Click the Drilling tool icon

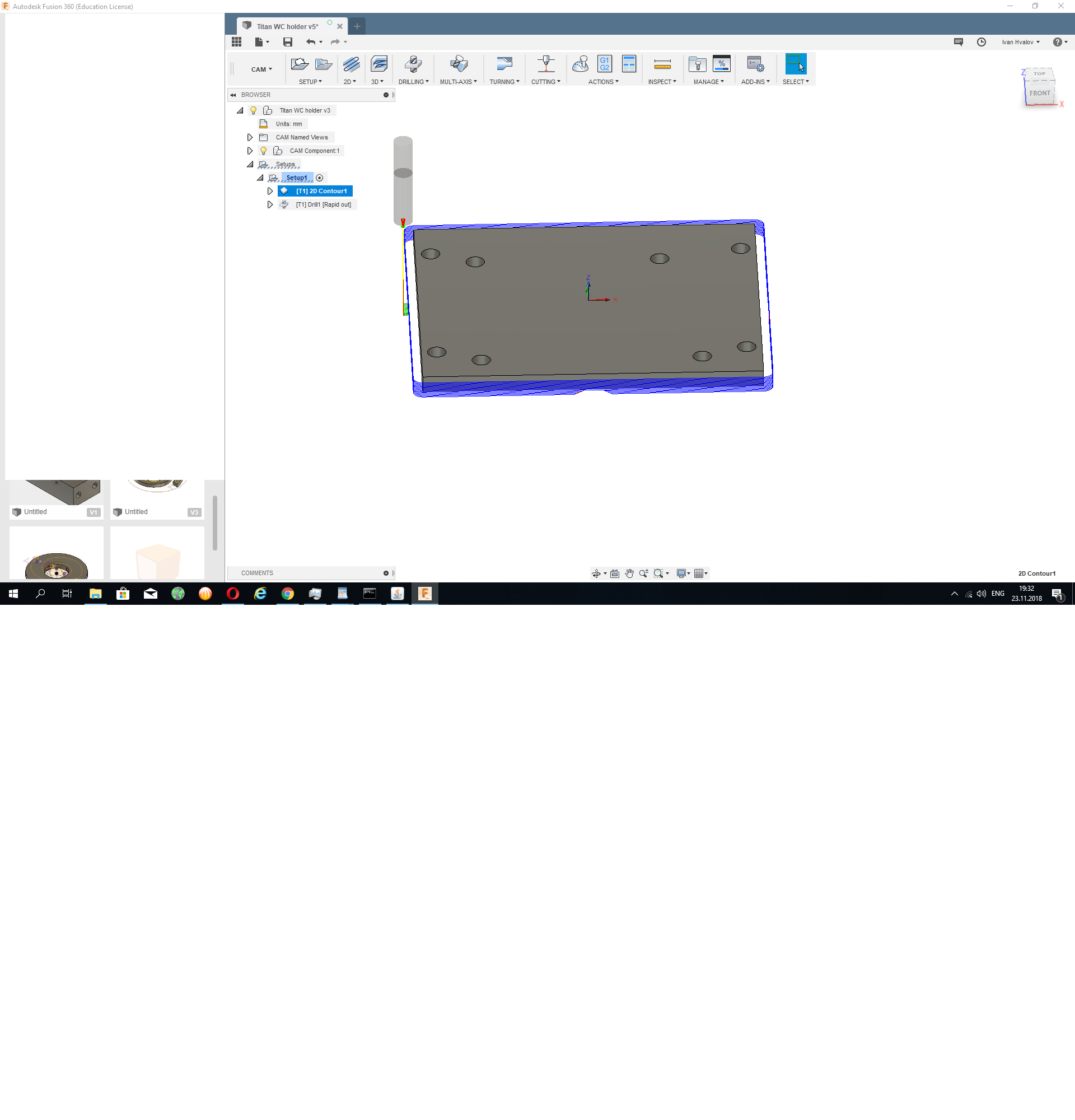point(413,64)
